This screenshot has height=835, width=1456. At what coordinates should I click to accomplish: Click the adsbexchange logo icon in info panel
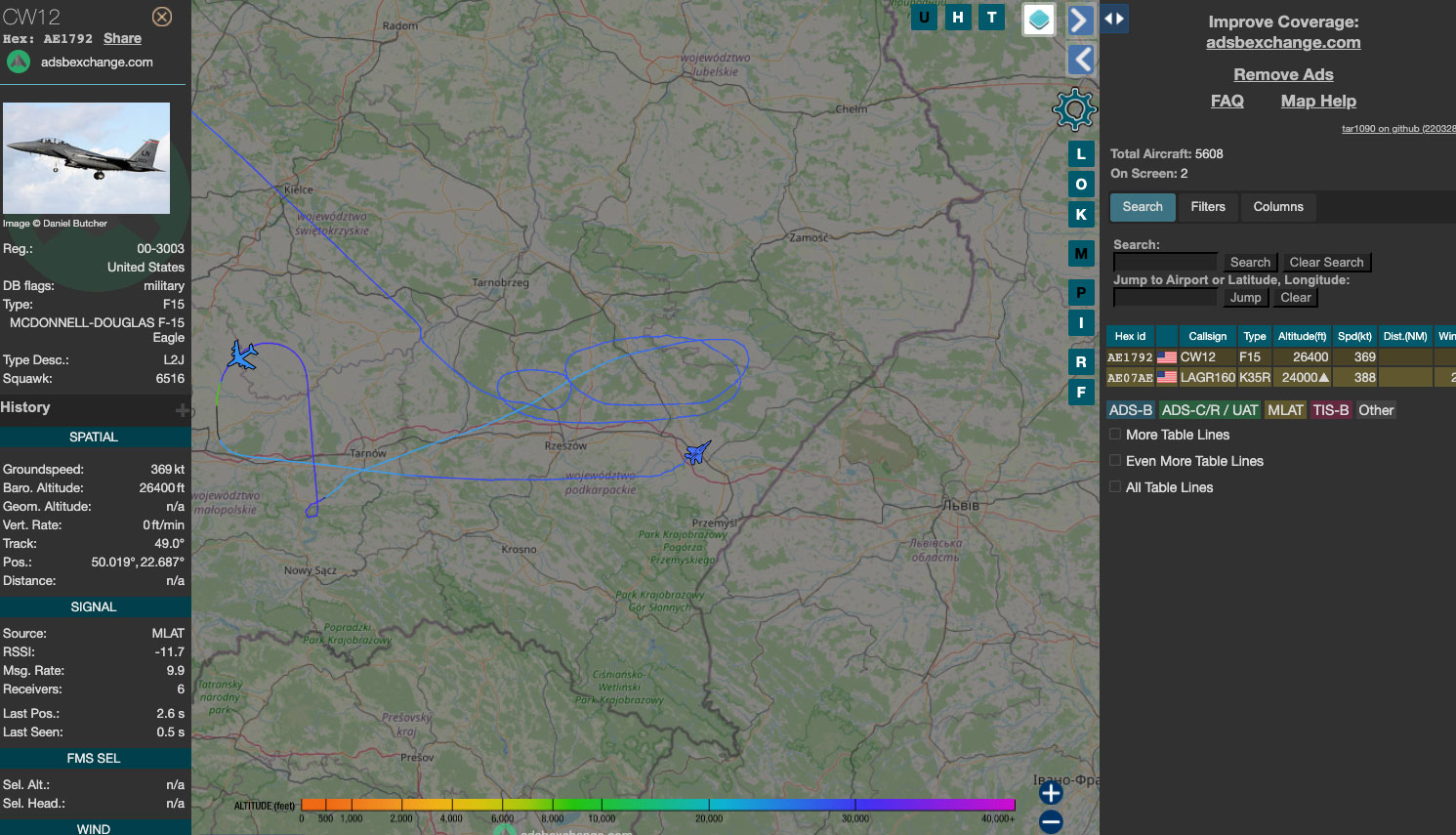point(19,62)
